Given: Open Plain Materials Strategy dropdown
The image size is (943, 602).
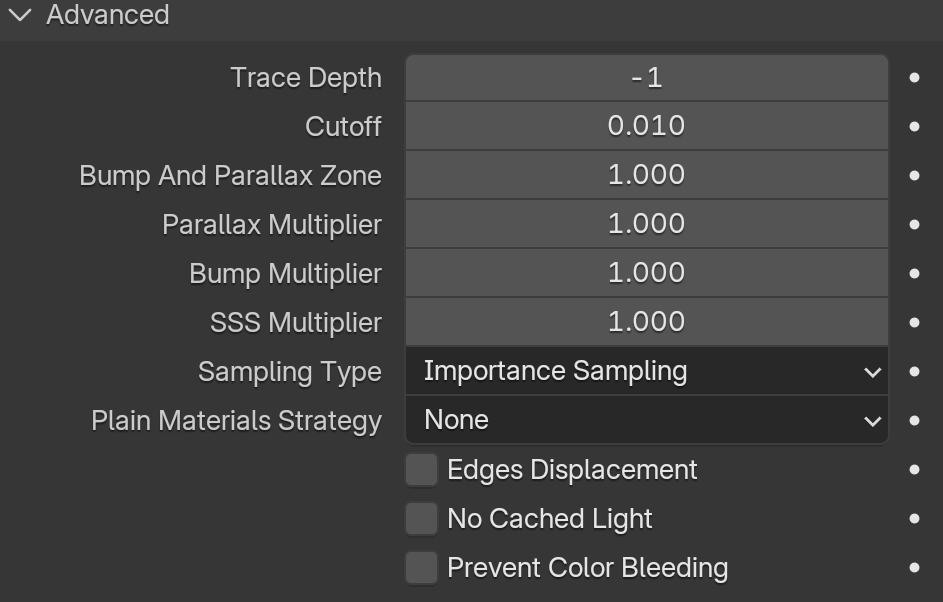Looking at the screenshot, I should click(647, 420).
